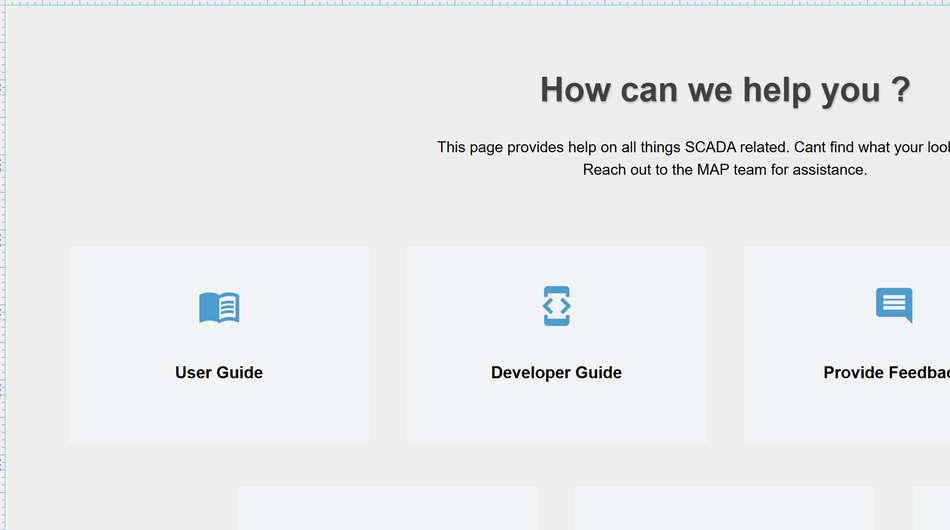The image size is (950, 530).
Task: Click the horizontal ruler along the top edge
Action: tap(475, 3)
